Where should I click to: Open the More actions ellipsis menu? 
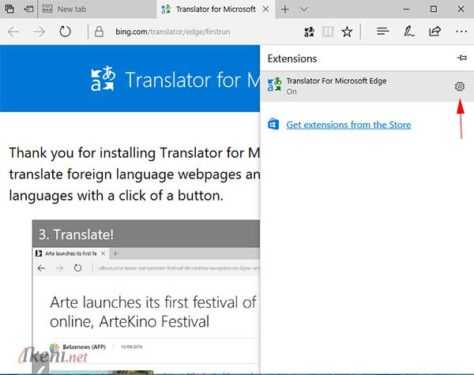pos(461,32)
